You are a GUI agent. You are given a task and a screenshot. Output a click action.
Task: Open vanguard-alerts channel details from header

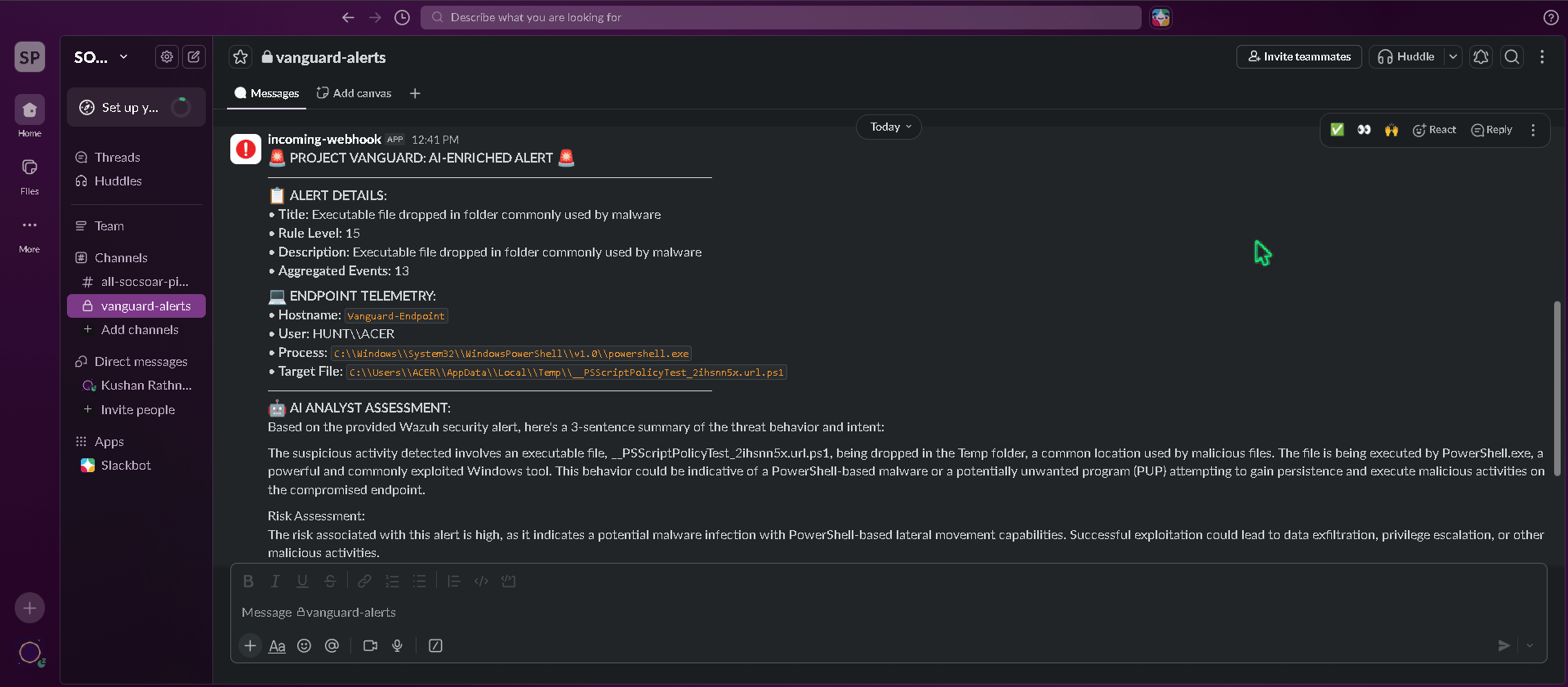323,57
